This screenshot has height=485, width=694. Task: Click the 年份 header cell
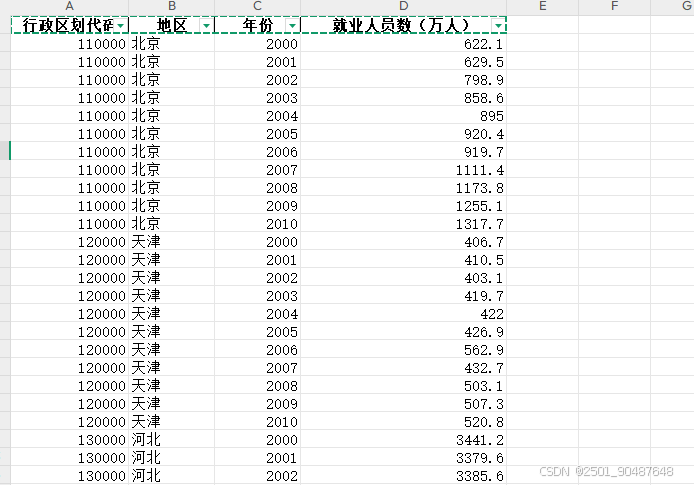pos(258,25)
